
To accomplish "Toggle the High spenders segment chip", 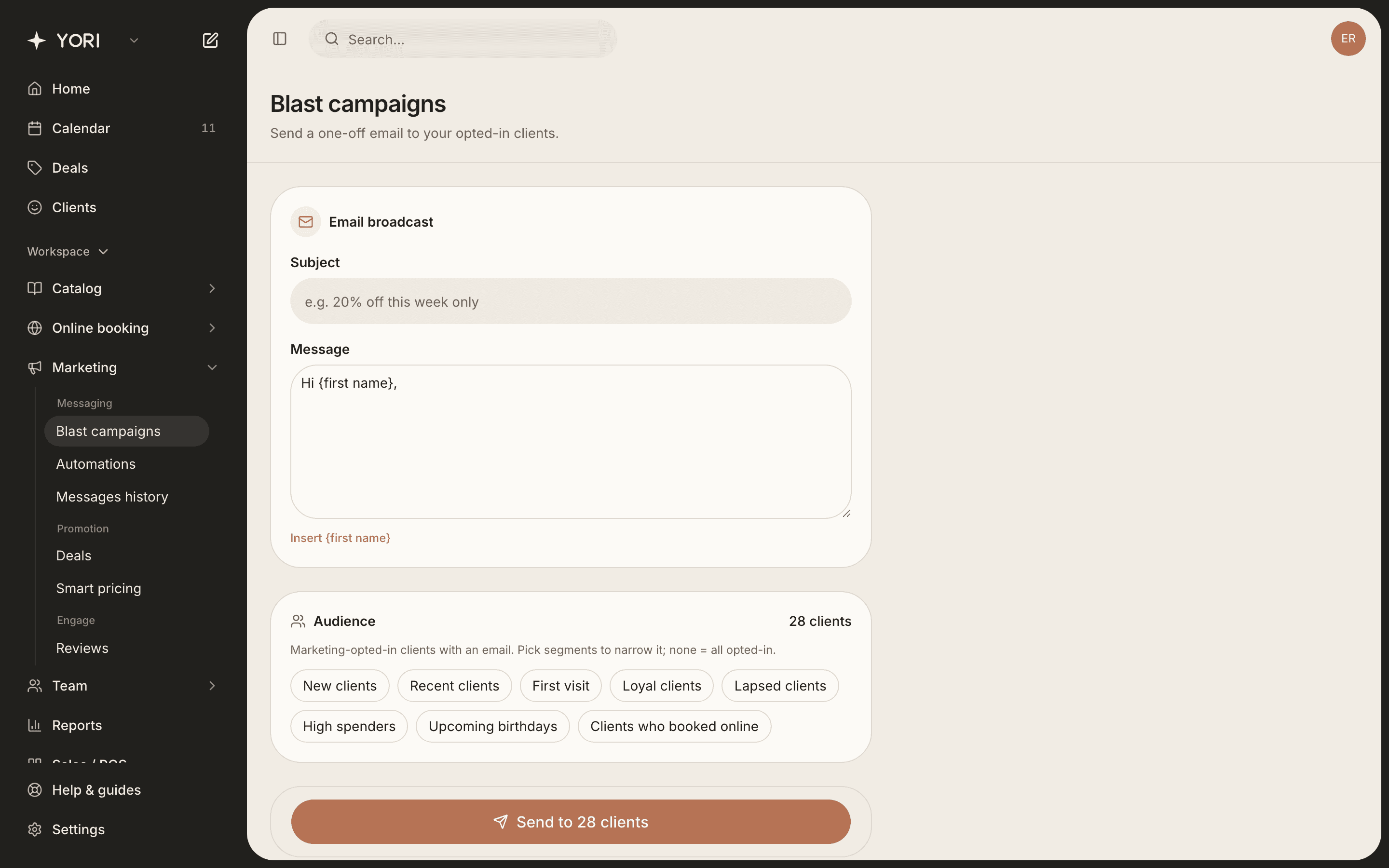I will pos(349,726).
